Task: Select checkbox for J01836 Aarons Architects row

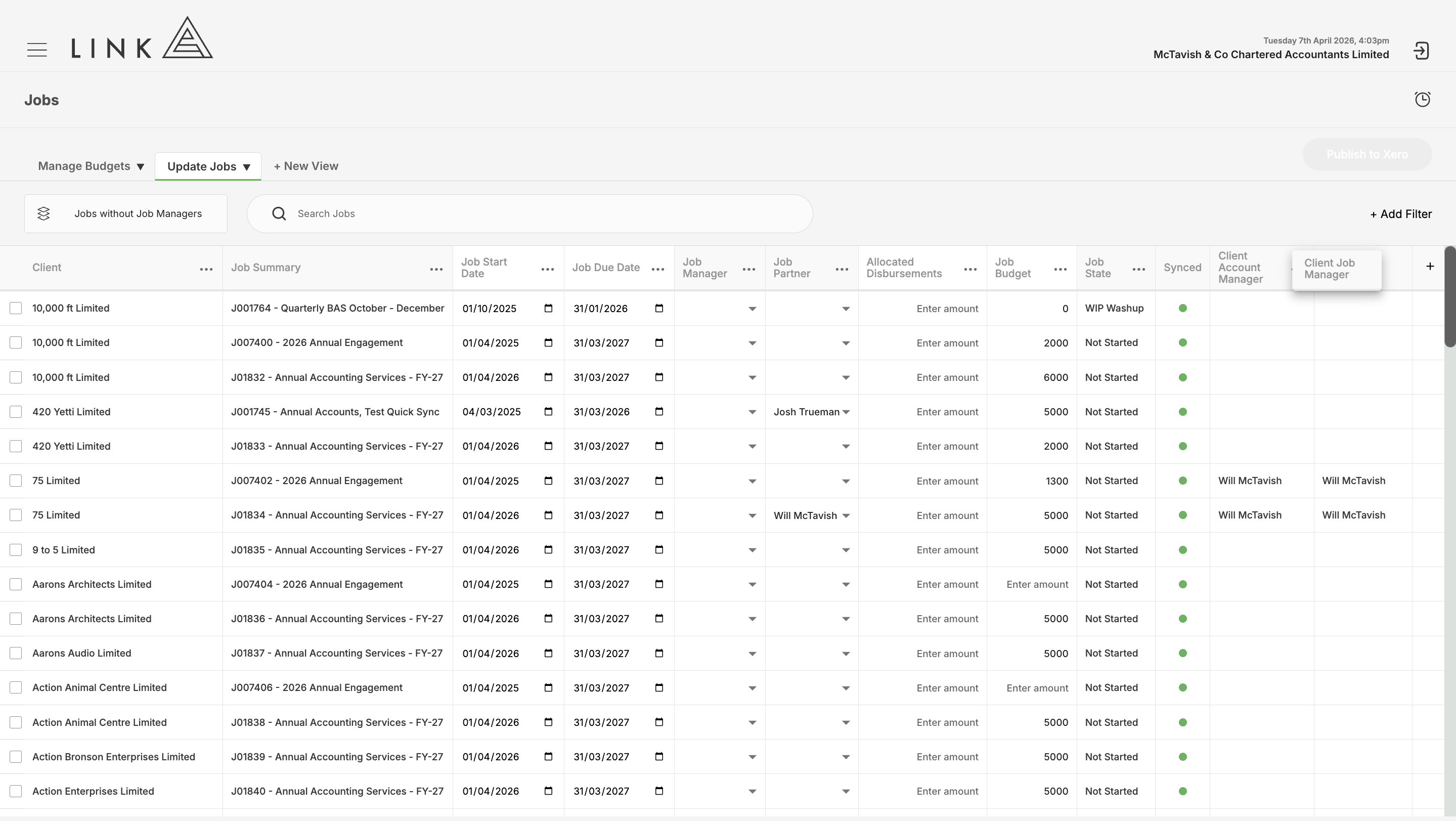Action: click(16, 619)
